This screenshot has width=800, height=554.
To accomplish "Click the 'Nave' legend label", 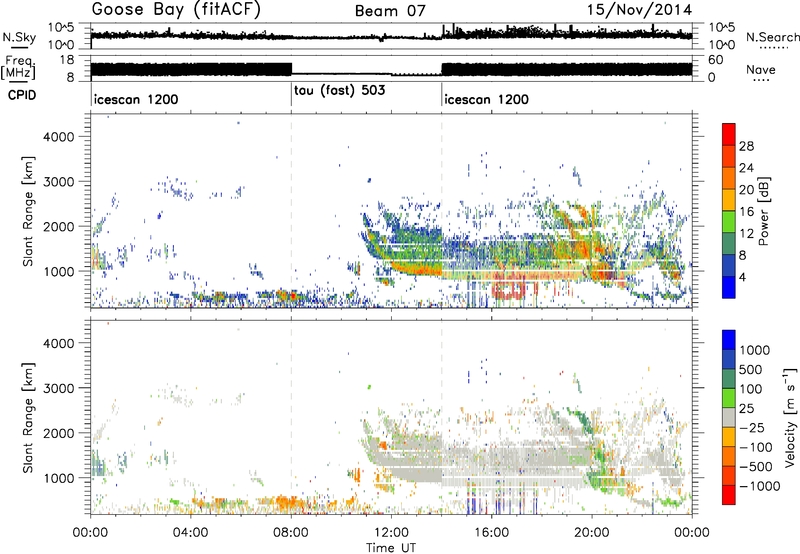I will (x=761, y=69).
